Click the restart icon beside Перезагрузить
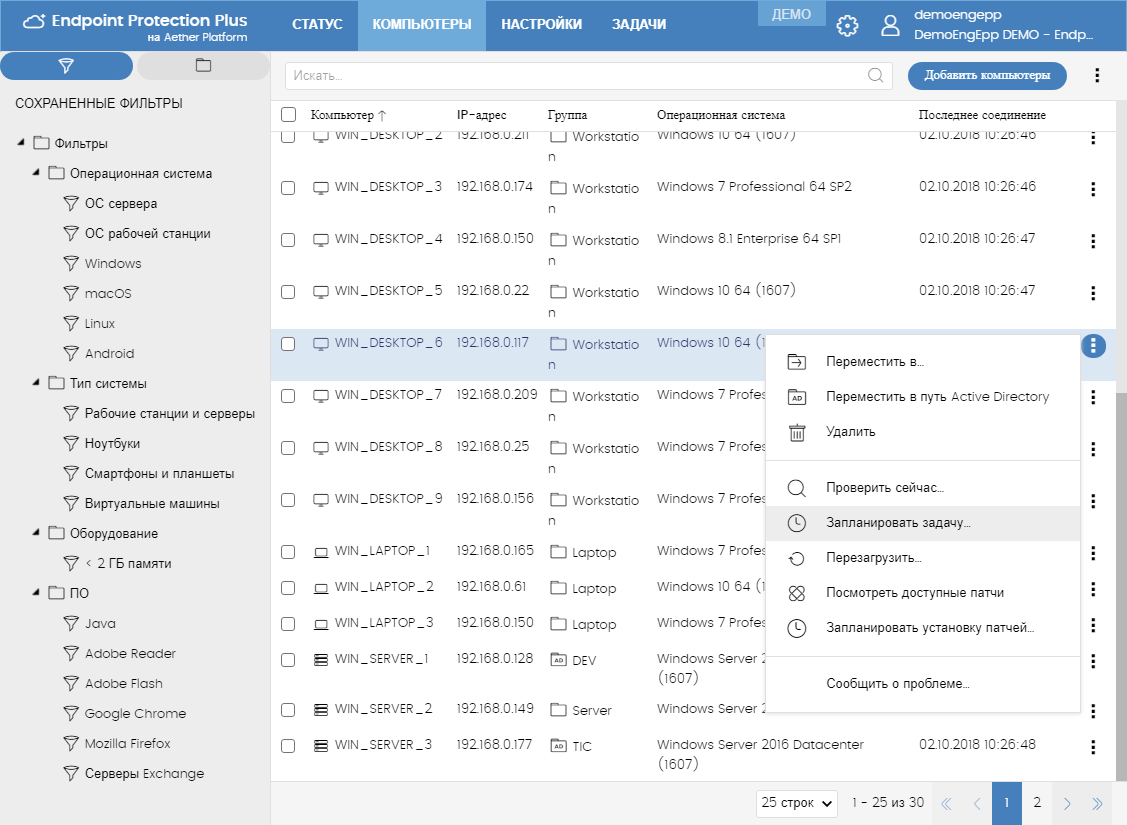1127x825 pixels. (x=797, y=558)
